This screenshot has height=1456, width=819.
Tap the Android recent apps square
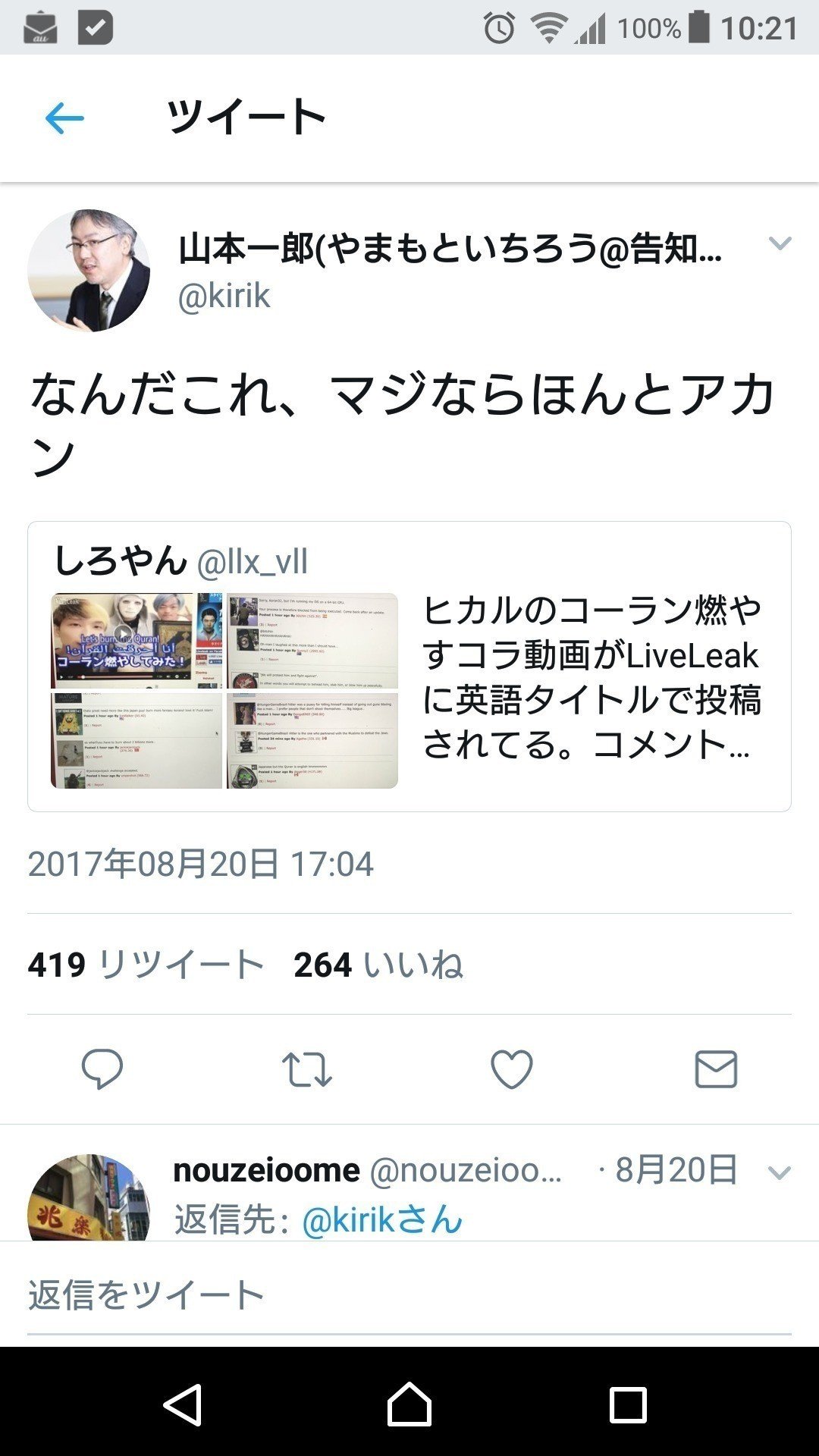(628, 1405)
